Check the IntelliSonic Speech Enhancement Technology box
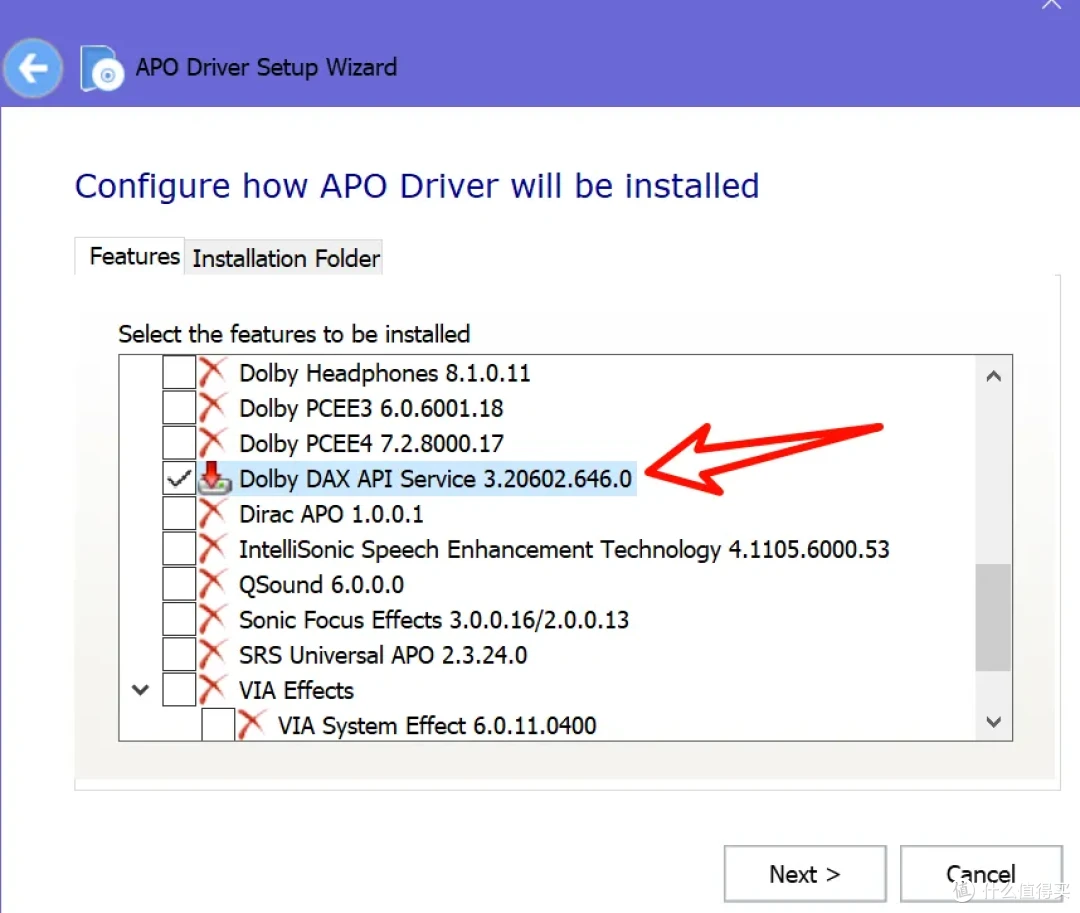 (179, 549)
